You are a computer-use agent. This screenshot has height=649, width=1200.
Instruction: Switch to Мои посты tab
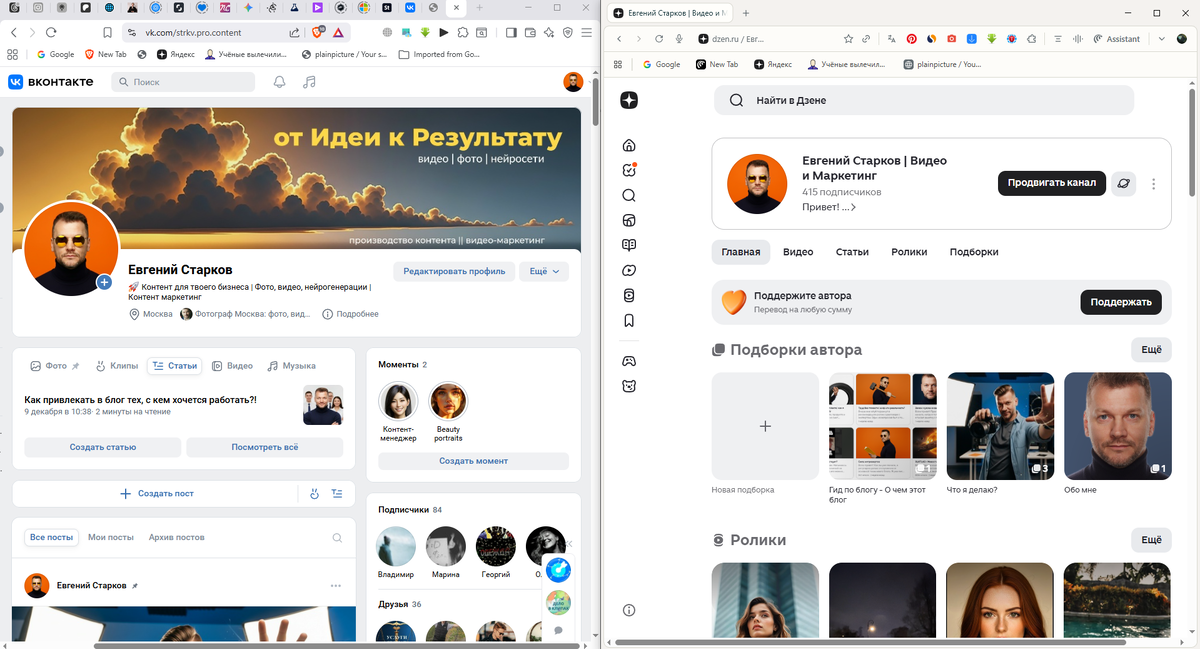point(111,537)
